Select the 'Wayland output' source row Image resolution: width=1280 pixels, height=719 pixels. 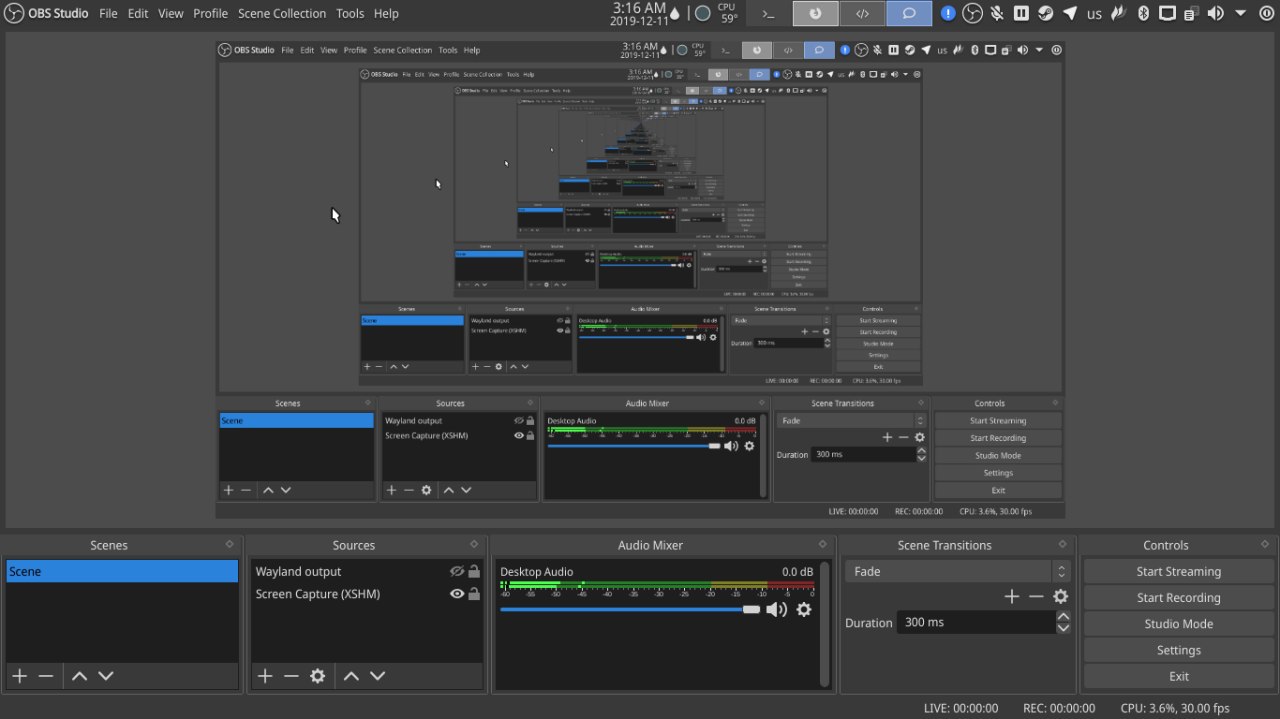(x=366, y=571)
